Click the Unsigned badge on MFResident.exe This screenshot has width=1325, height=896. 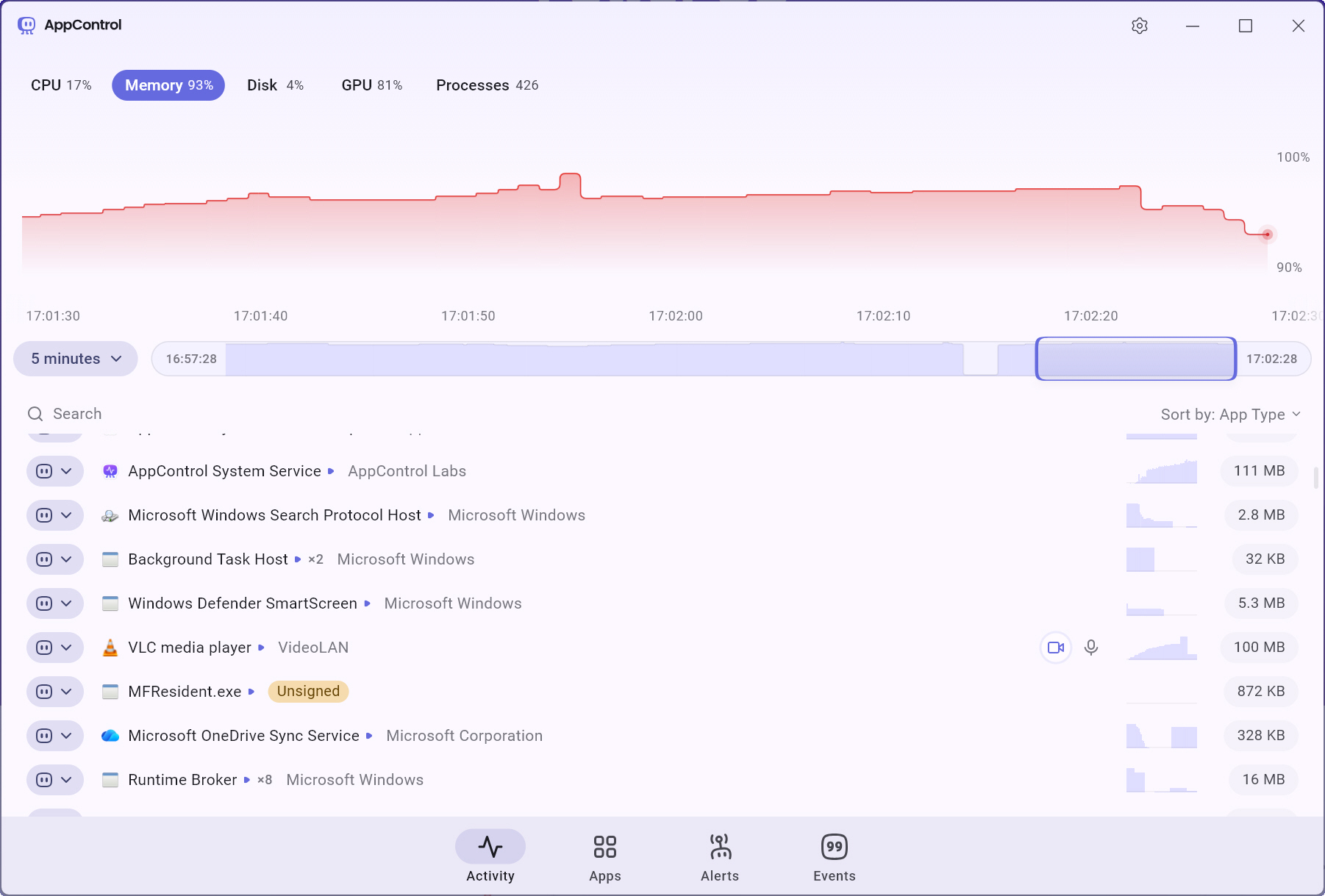point(308,692)
